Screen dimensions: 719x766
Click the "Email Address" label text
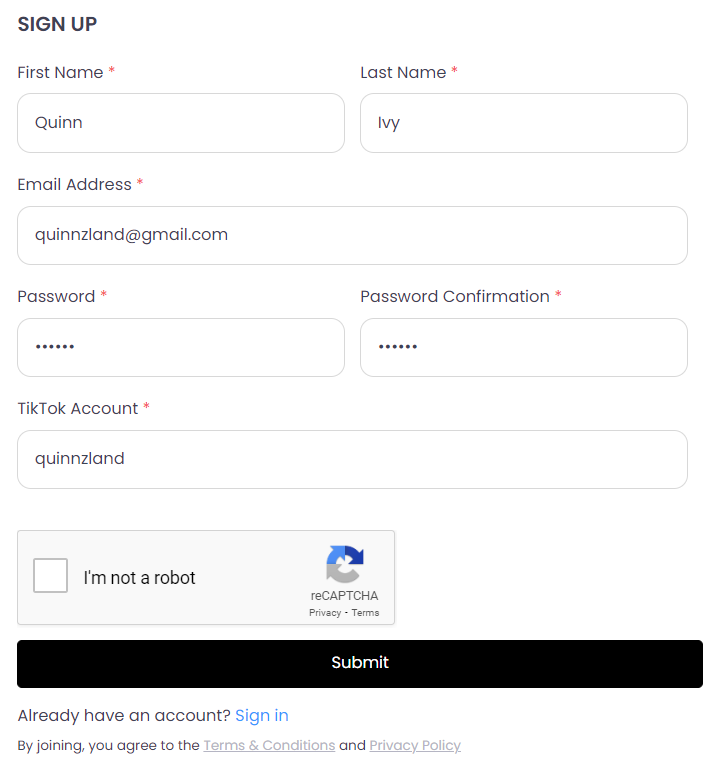75,185
